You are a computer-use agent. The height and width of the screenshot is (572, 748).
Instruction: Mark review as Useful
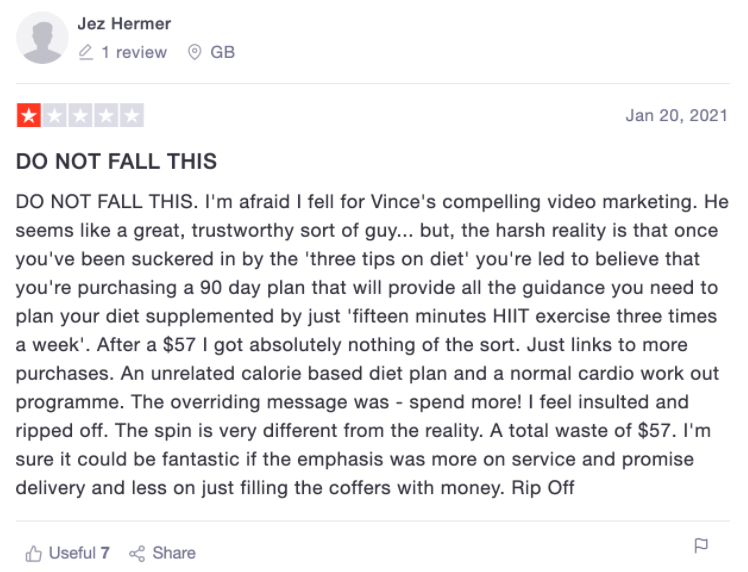point(67,553)
